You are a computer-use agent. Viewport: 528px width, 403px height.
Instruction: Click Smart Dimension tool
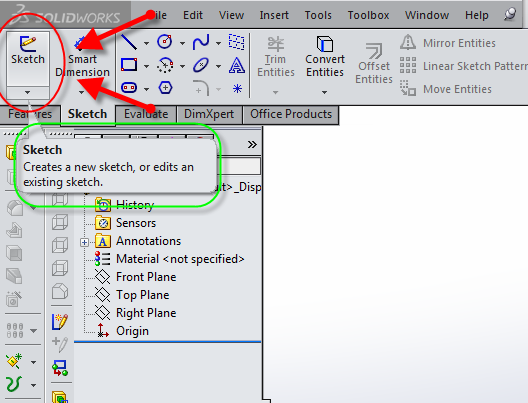click(x=82, y=57)
